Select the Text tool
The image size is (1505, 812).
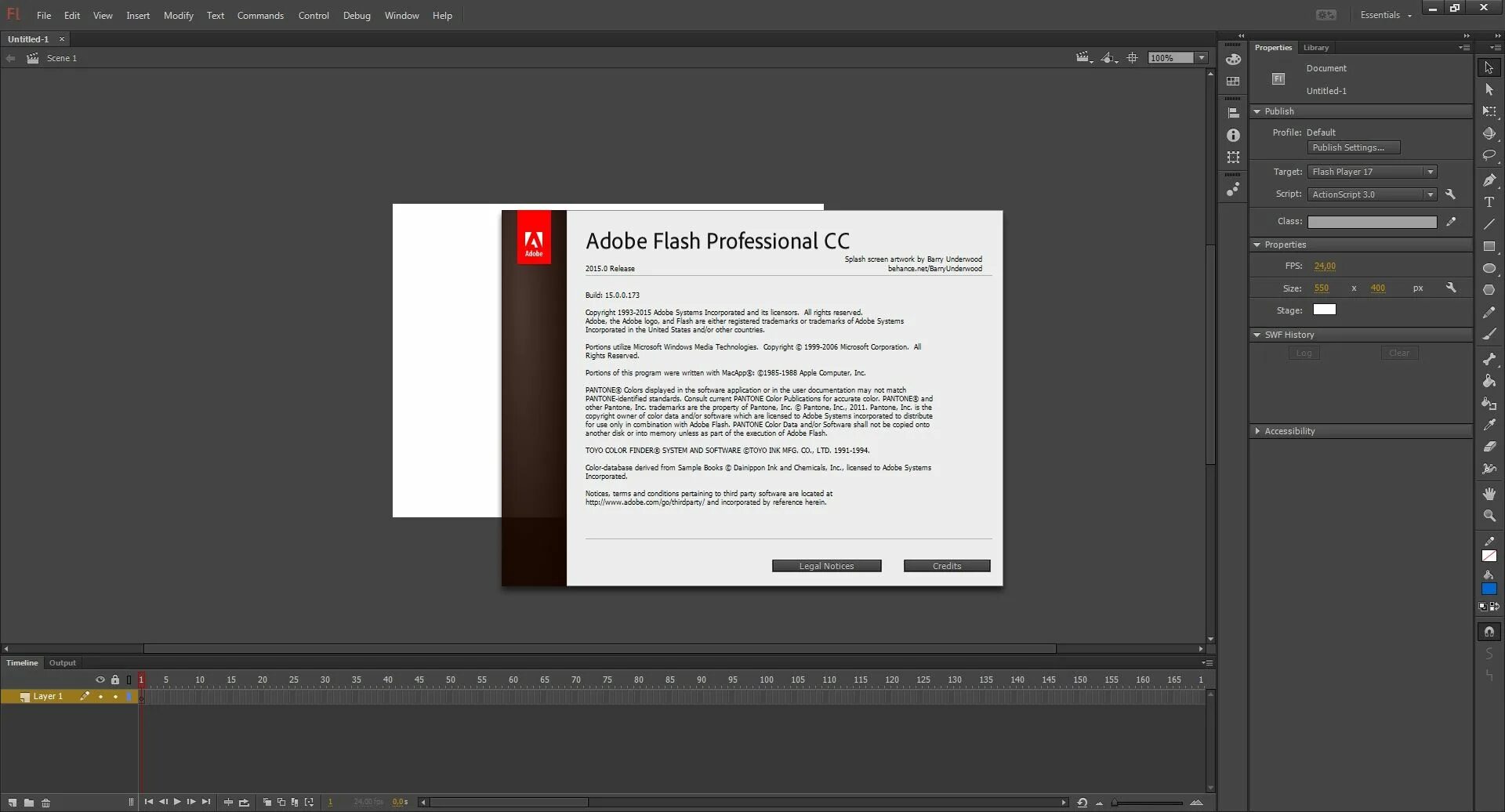(x=1489, y=202)
